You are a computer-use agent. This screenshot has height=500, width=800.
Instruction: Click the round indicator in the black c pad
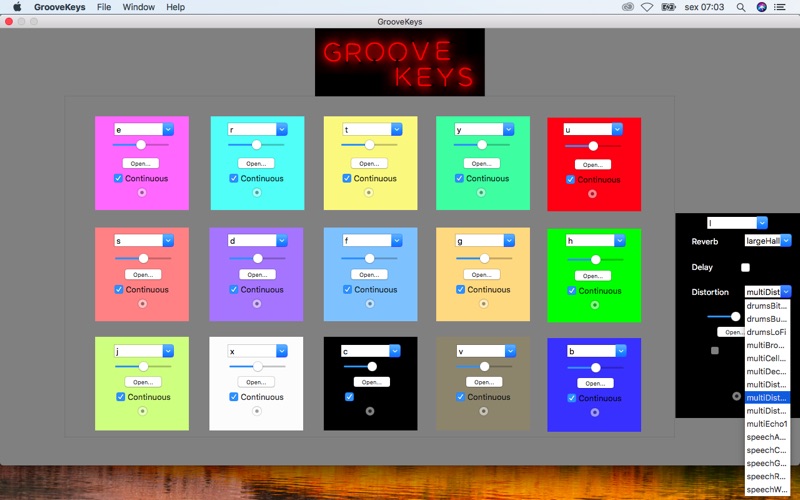370,411
